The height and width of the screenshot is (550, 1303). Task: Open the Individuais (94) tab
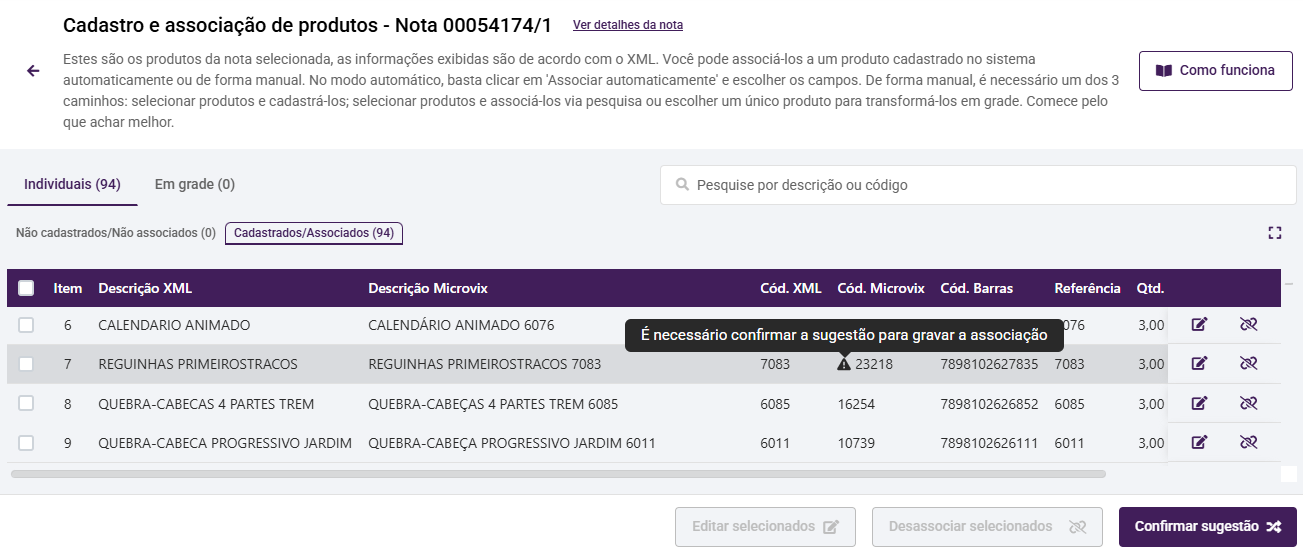[72, 184]
